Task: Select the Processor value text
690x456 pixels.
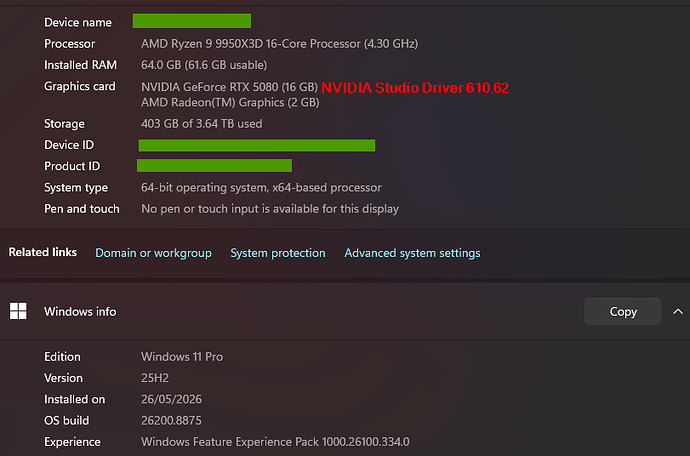Action: [x=279, y=44]
